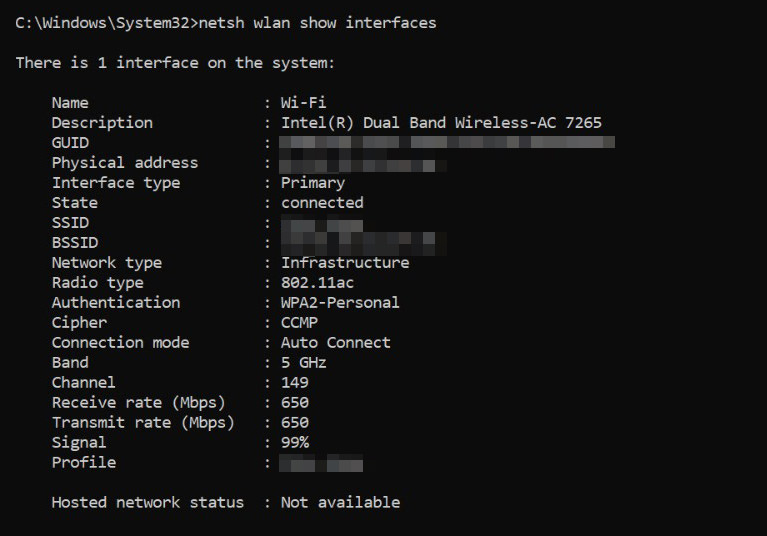Click the Intel(R) Dual Band Wireless-AC 7265 description
This screenshot has height=536, width=767.
pyautogui.click(x=441, y=123)
